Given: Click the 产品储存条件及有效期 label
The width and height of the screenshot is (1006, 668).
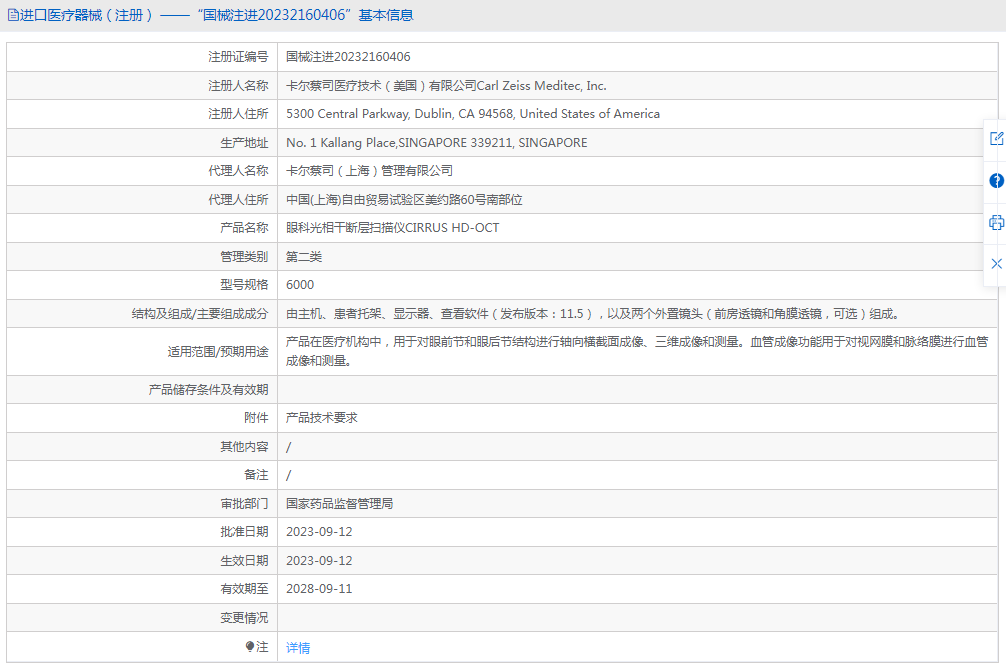Looking at the screenshot, I should (208, 390).
